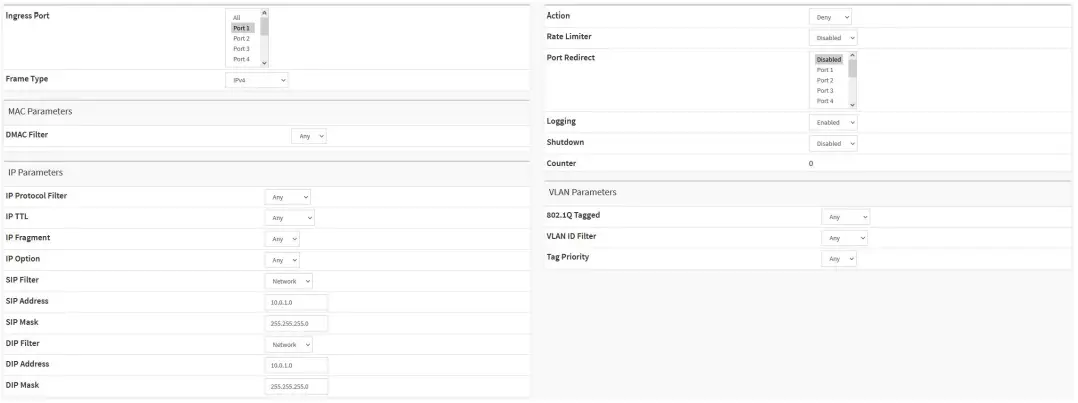The width and height of the screenshot is (1078, 403).
Task: Choose Port 3 in Port Redirect list
Action: pyautogui.click(x=825, y=91)
